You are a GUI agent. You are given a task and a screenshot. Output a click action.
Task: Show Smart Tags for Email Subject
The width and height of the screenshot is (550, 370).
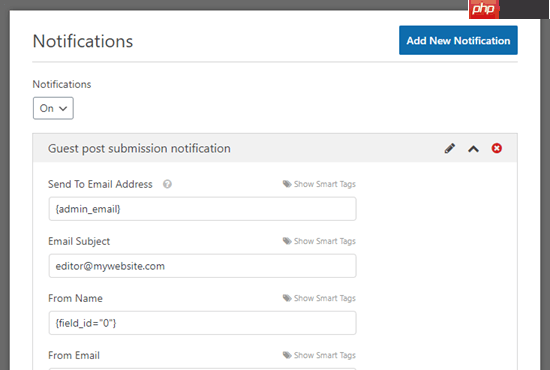click(x=324, y=241)
